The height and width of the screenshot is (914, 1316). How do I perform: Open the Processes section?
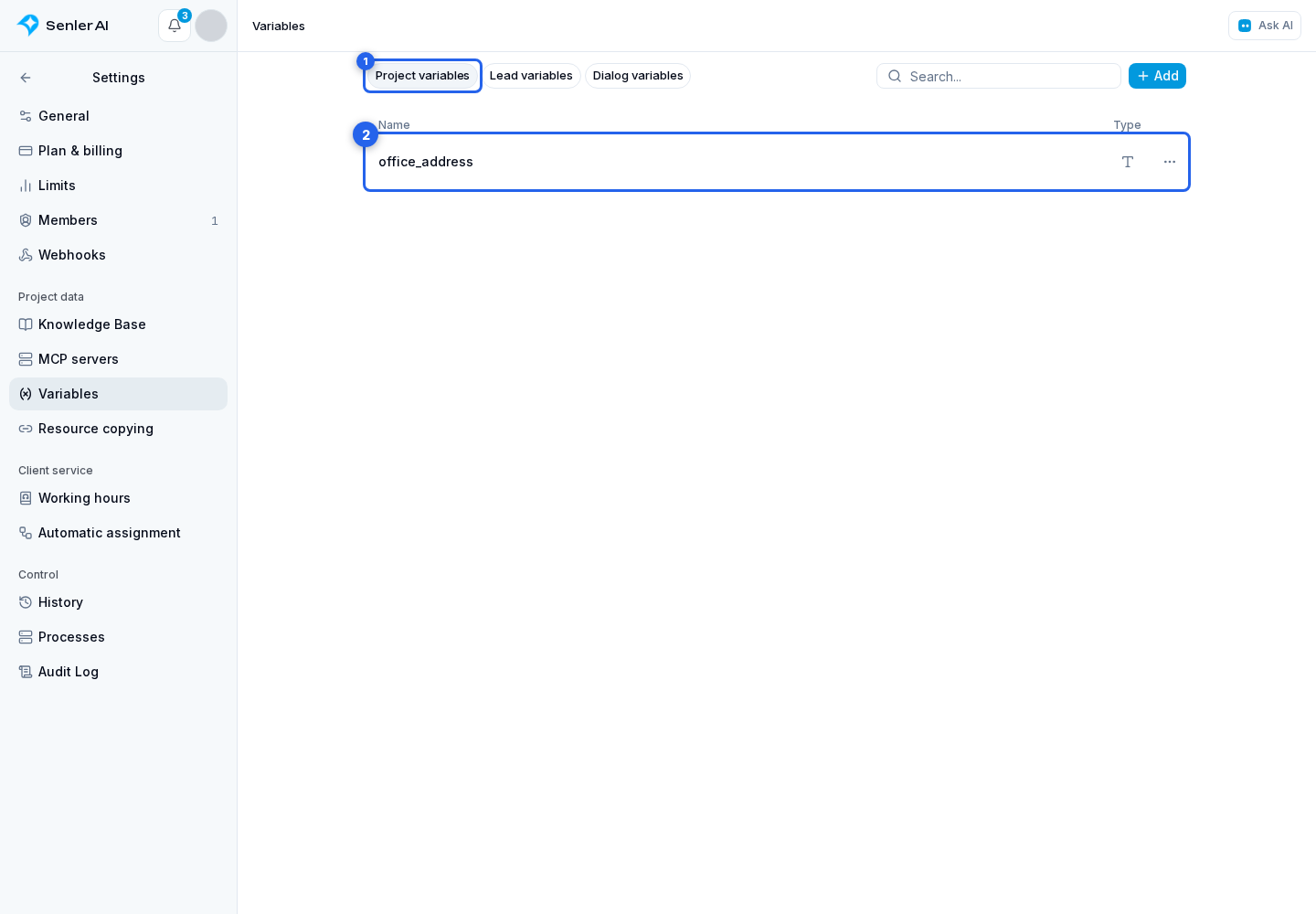(118, 637)
